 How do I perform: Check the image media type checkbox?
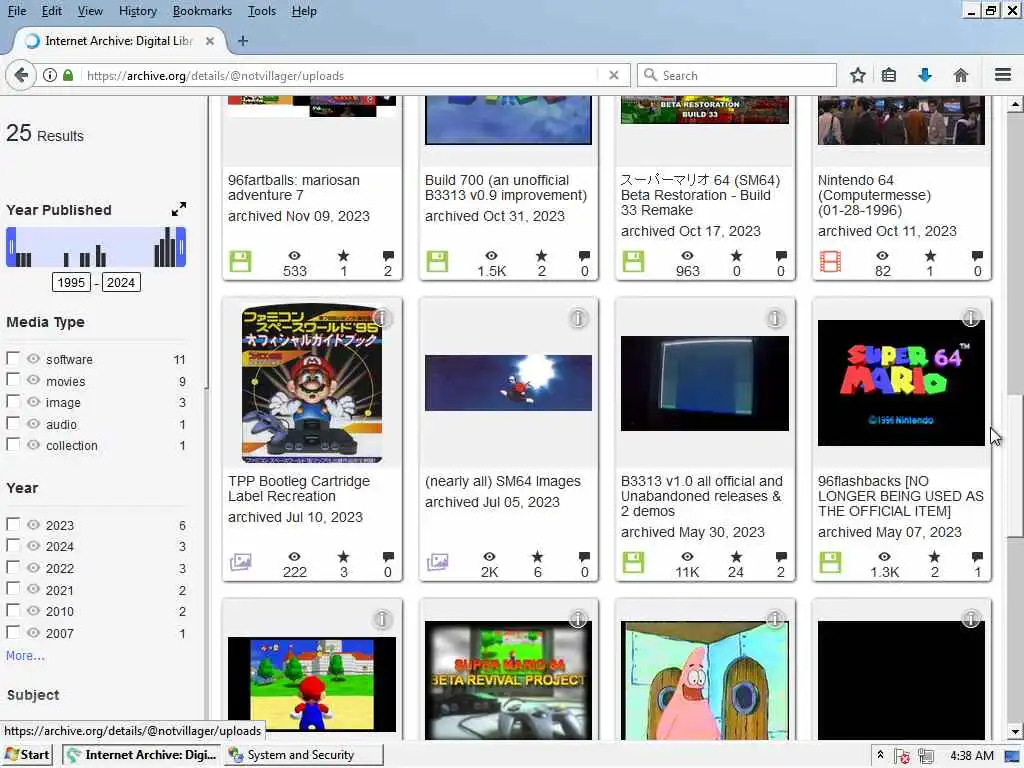point(12,402)
